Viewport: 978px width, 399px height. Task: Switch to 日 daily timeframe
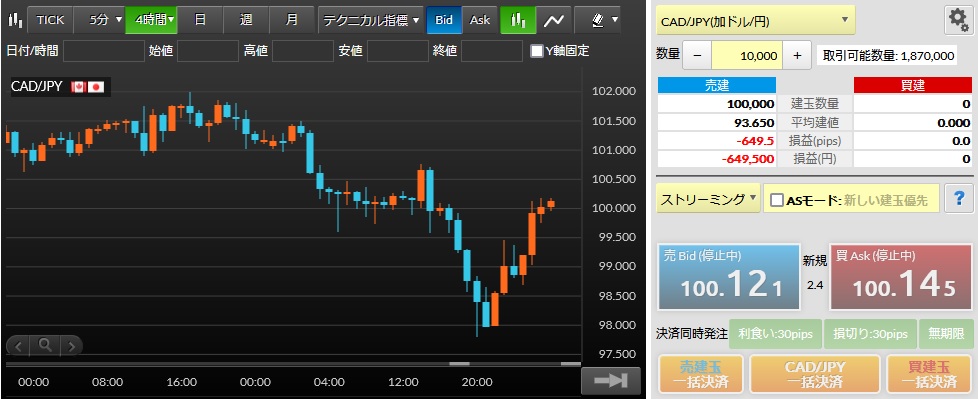point(200,20)
